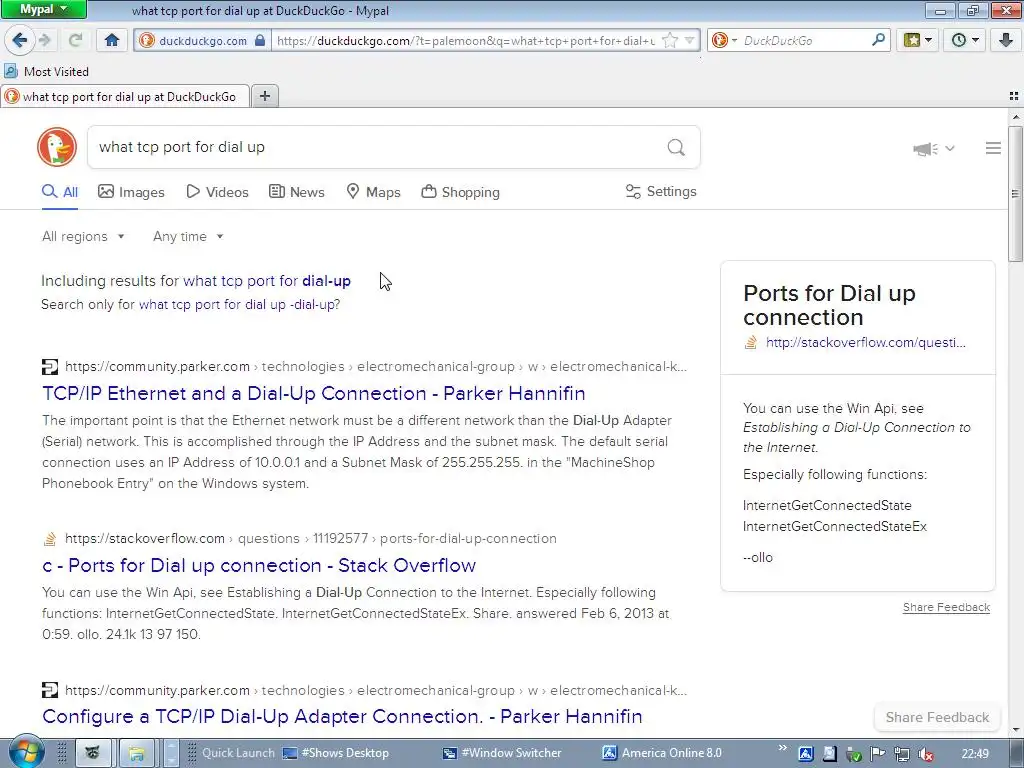Open the History clock button

point(965,40)
